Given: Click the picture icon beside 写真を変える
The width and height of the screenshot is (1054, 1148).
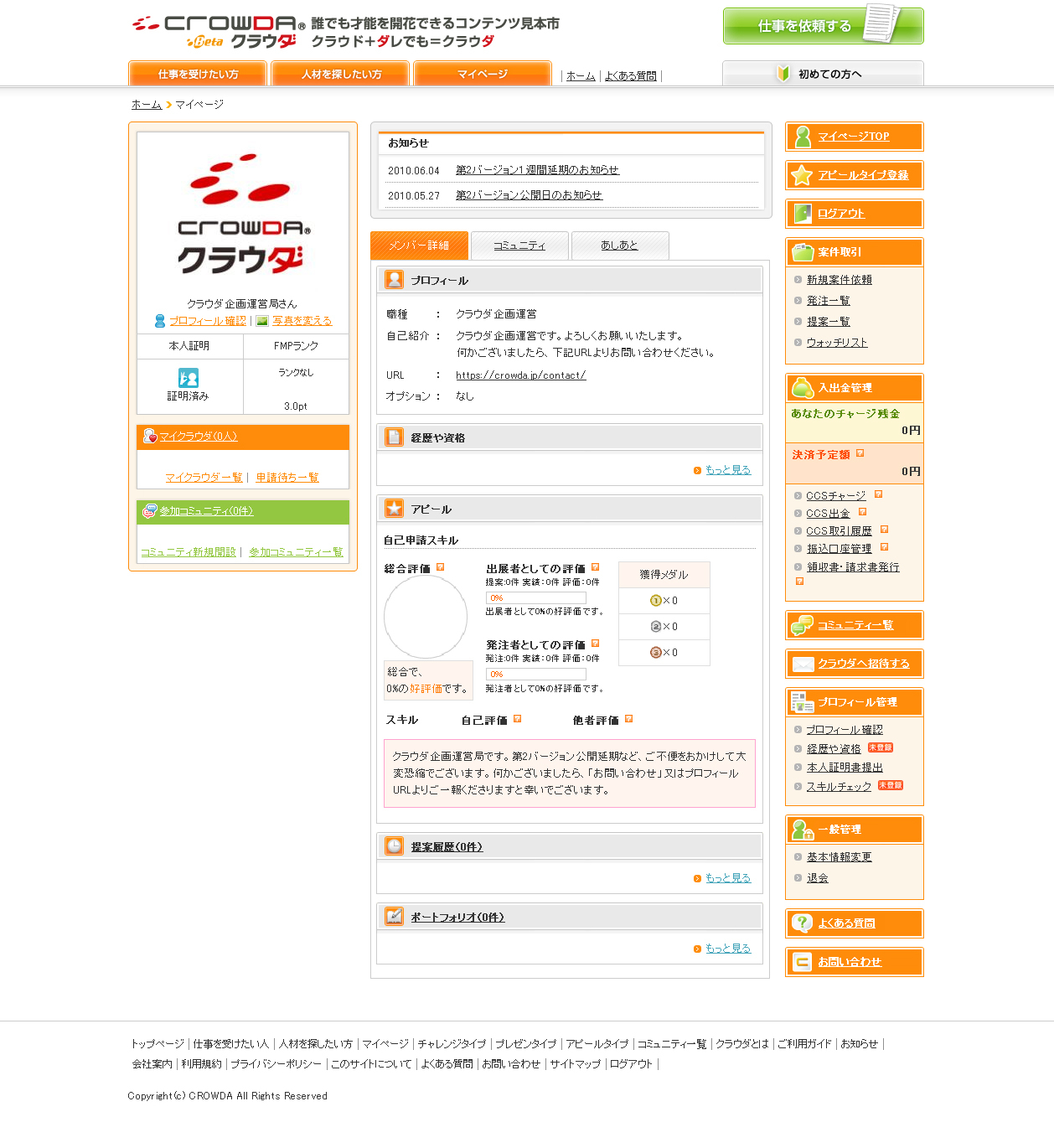Looking at the screenshot, I should [262, 321].
